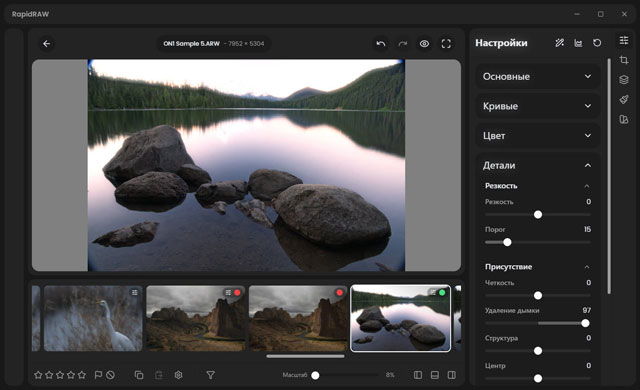This screenshot has width=640, height=390.
Task: Open the layers masks panel
Action: click(x=624, y=80)
